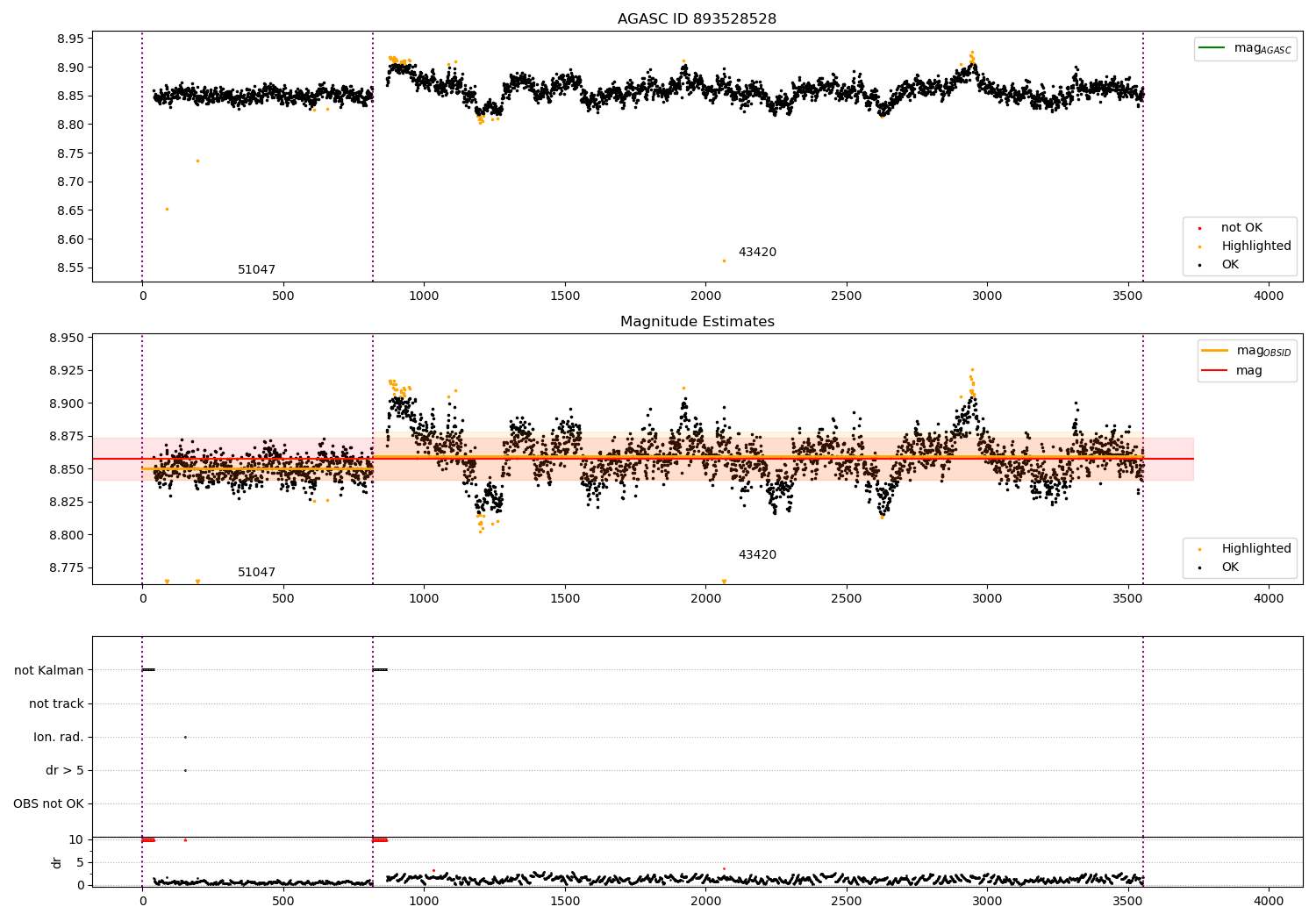This screenshot has height=921, width=1316.
Task: Click the 8.925 y-tick in Magnitude Estimates
Action: 66,371
